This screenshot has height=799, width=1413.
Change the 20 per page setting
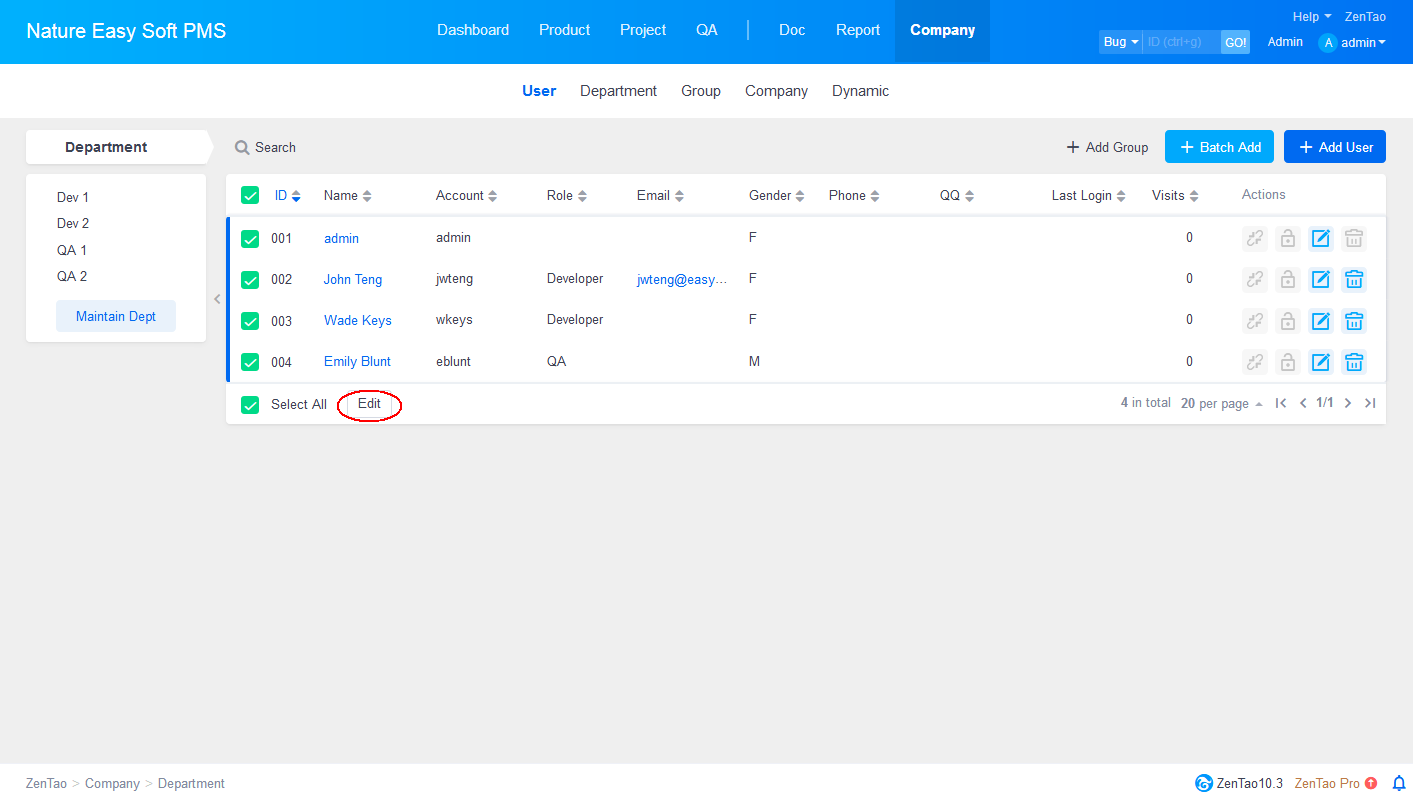coord(1221,403)
